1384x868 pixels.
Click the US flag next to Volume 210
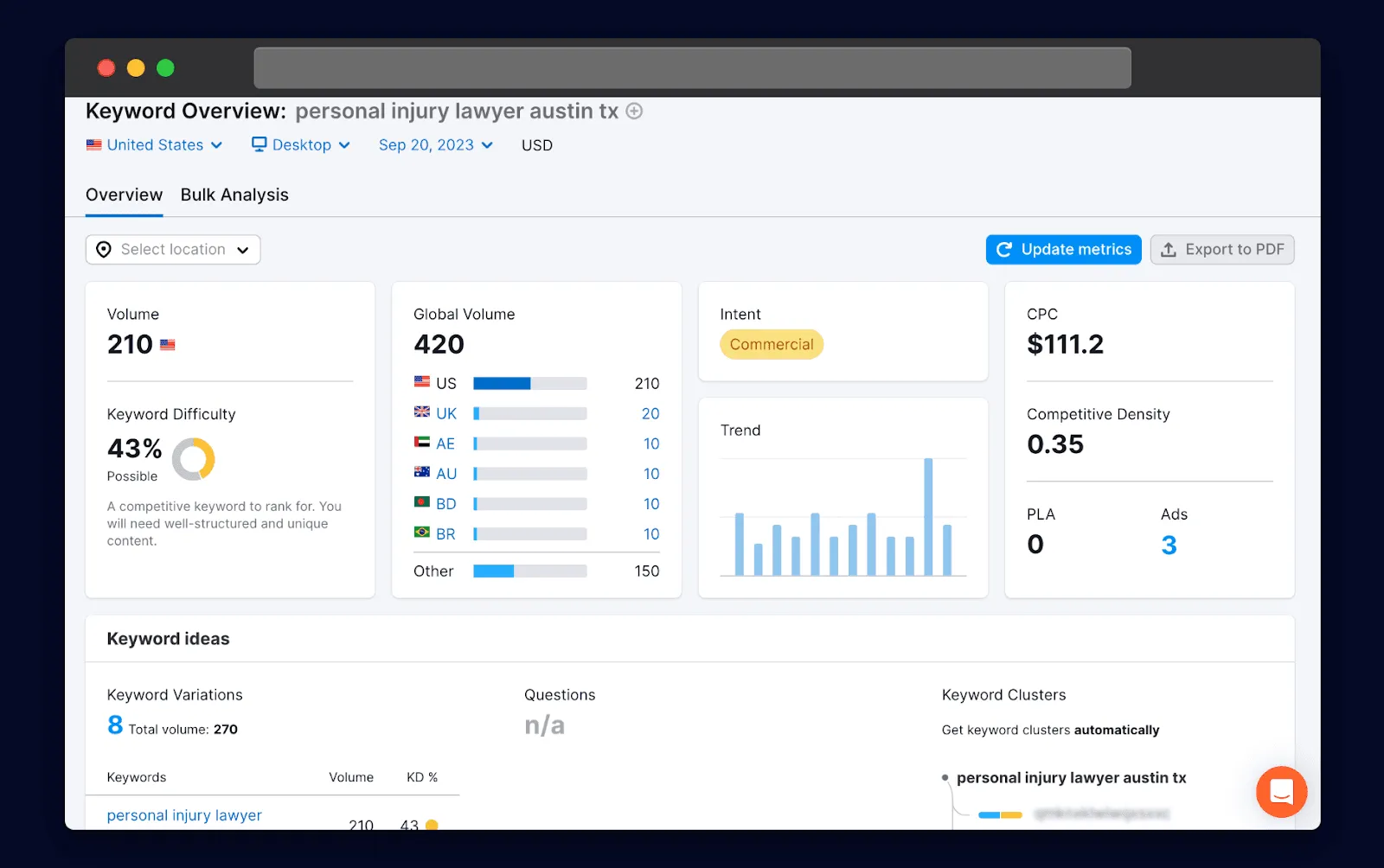[x=166, y=344]
